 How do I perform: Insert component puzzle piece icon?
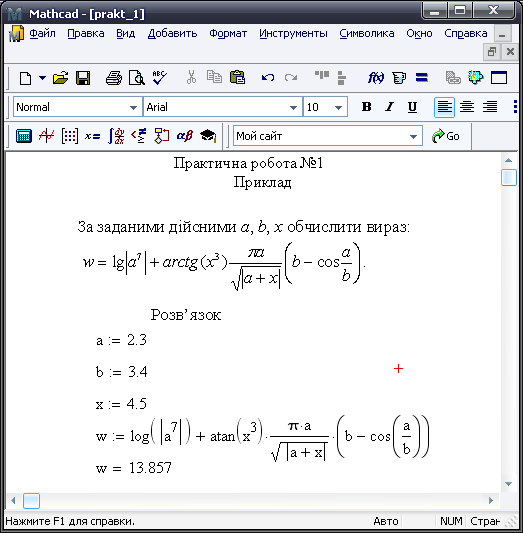click(x=475, y=78)
